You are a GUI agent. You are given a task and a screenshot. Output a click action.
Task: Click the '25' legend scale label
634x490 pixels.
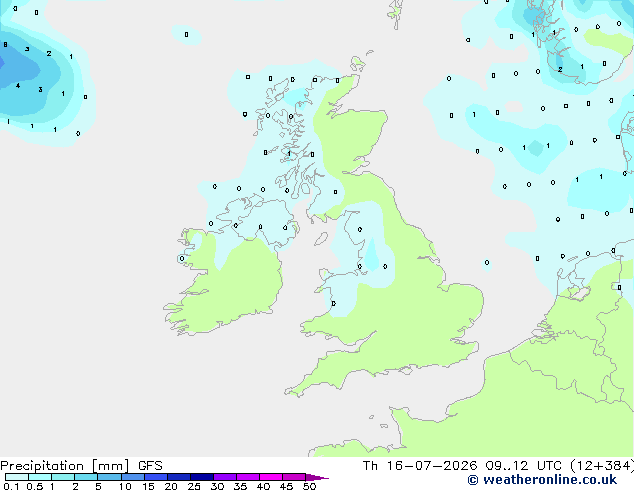(194, 486)
